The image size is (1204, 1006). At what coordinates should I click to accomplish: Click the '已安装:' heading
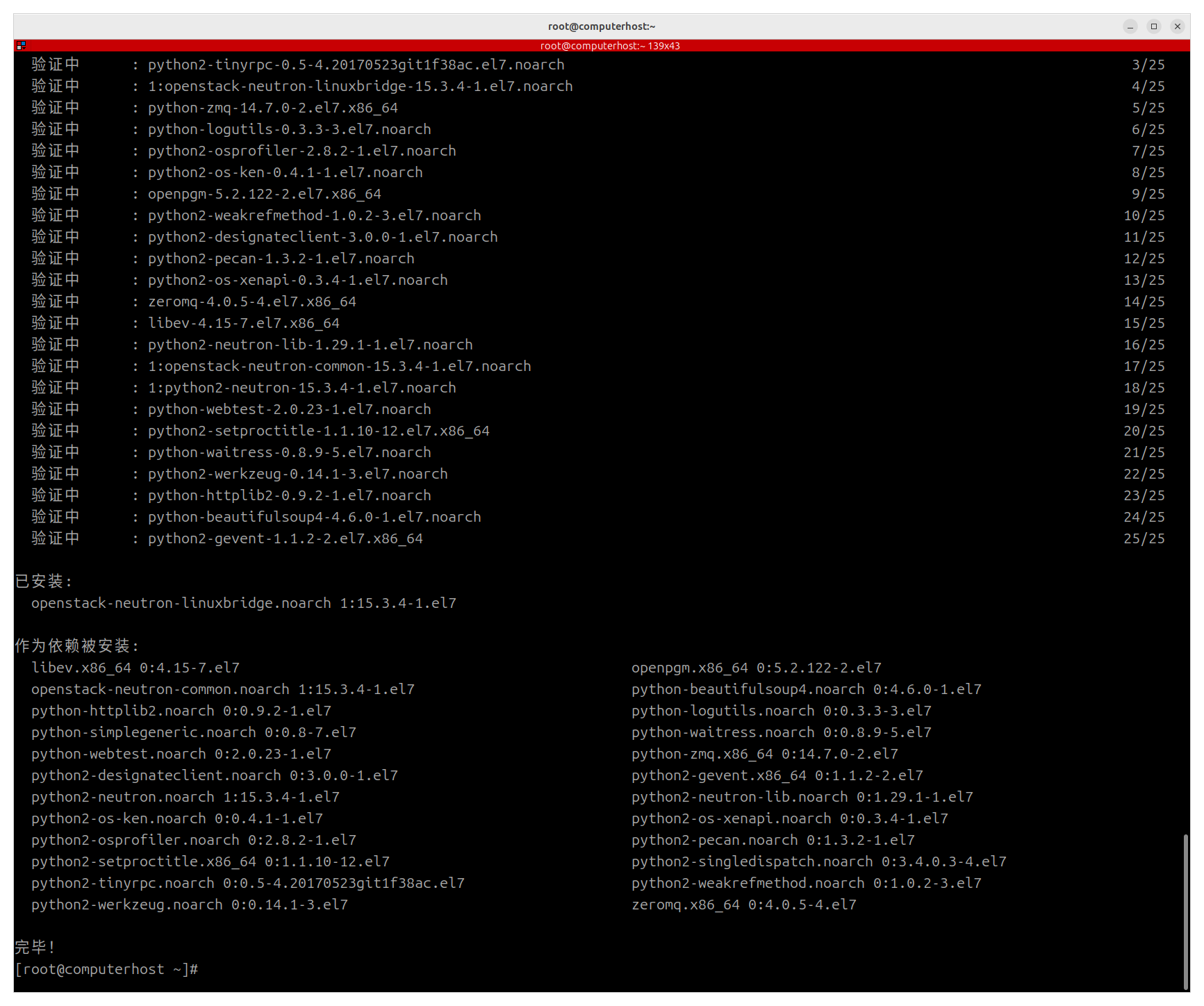[43, 582]
